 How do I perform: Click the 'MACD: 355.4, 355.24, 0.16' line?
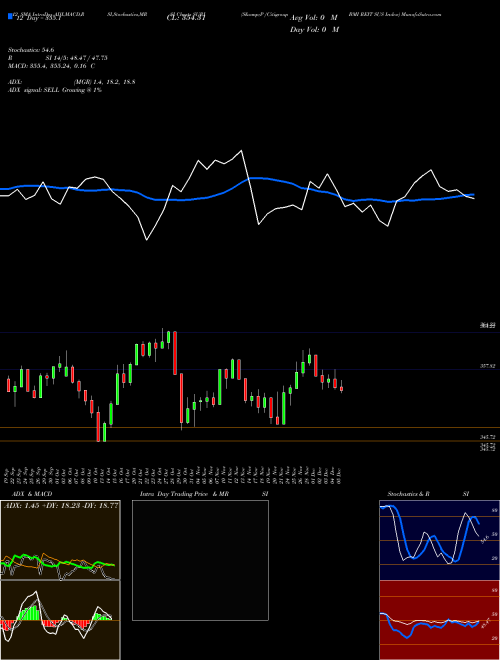[x=48, y=66]
